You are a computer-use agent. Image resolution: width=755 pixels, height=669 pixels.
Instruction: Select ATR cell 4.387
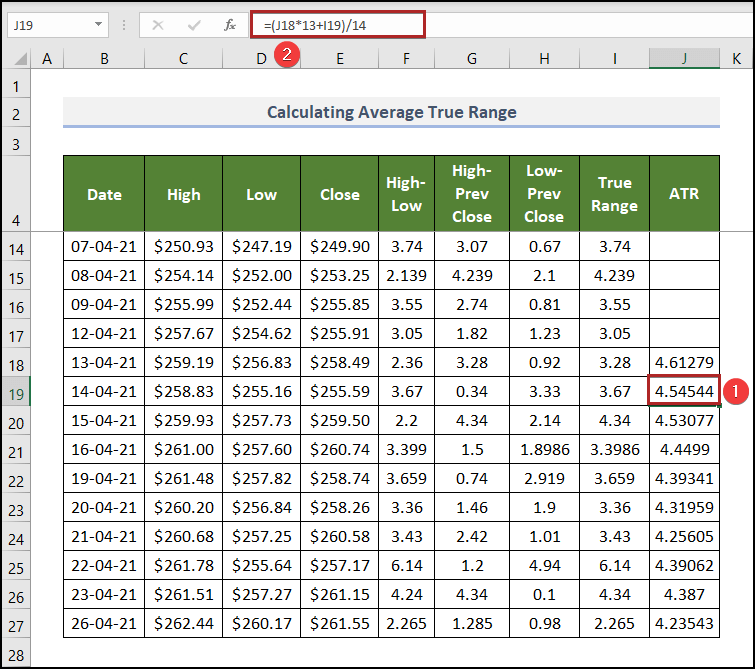(x=684, y=594)
